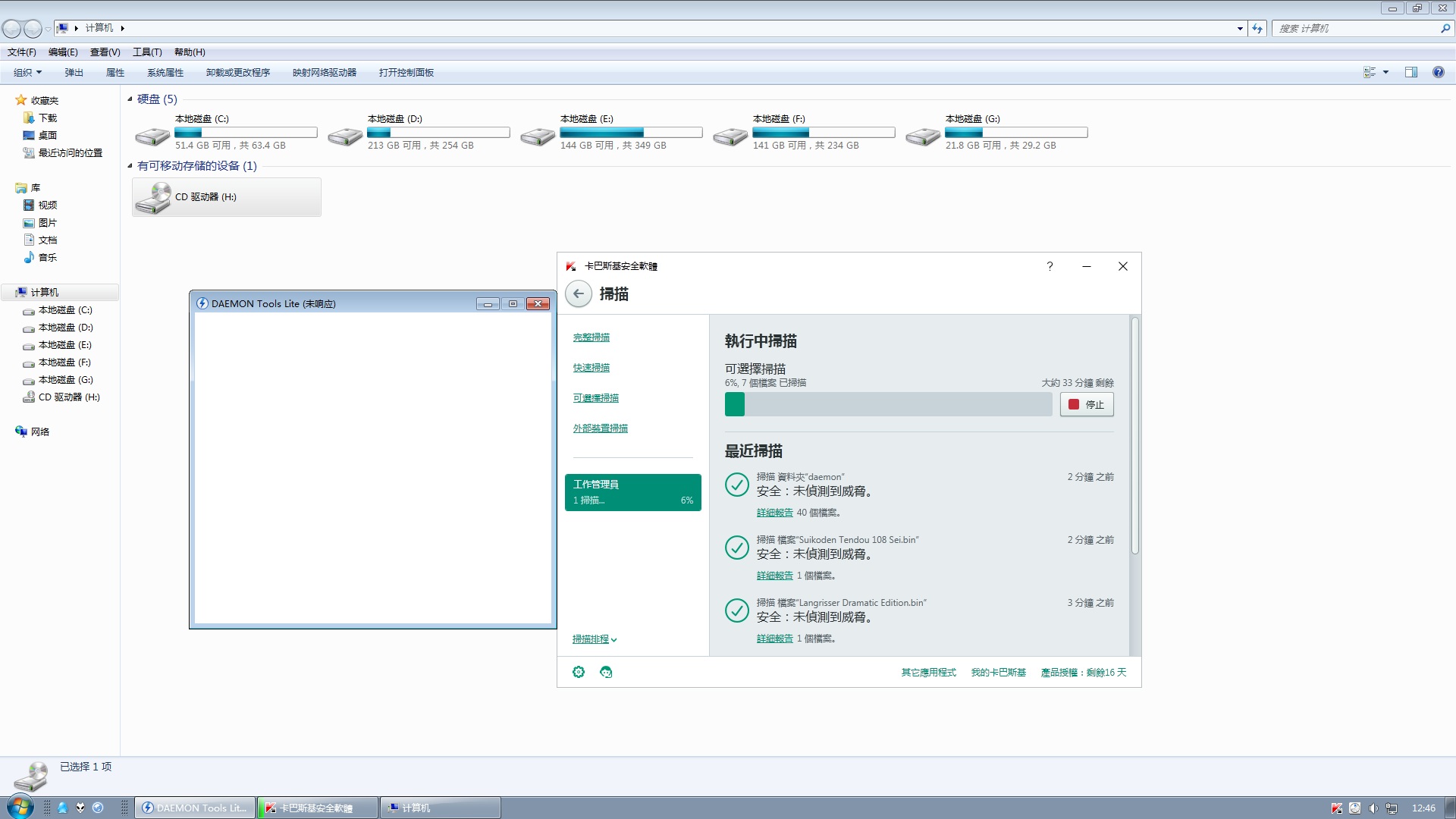The image size is (1456, 819).
Task: Select Network in the navigation pane
Action: pyautogui.click(x=40, y=432)
